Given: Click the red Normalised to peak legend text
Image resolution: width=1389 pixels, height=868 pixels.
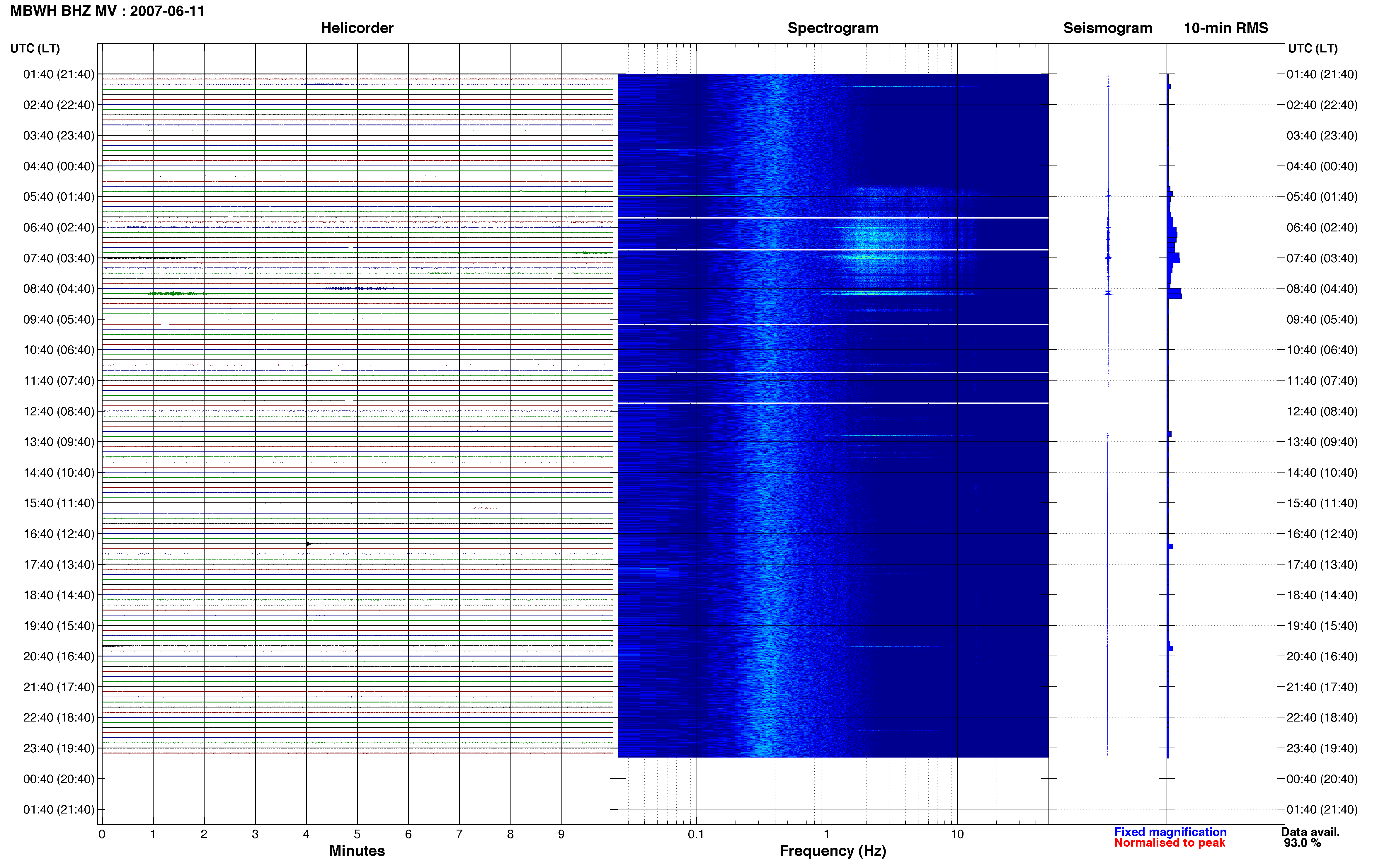Looking at the screenshot, I should (1170, 843).
